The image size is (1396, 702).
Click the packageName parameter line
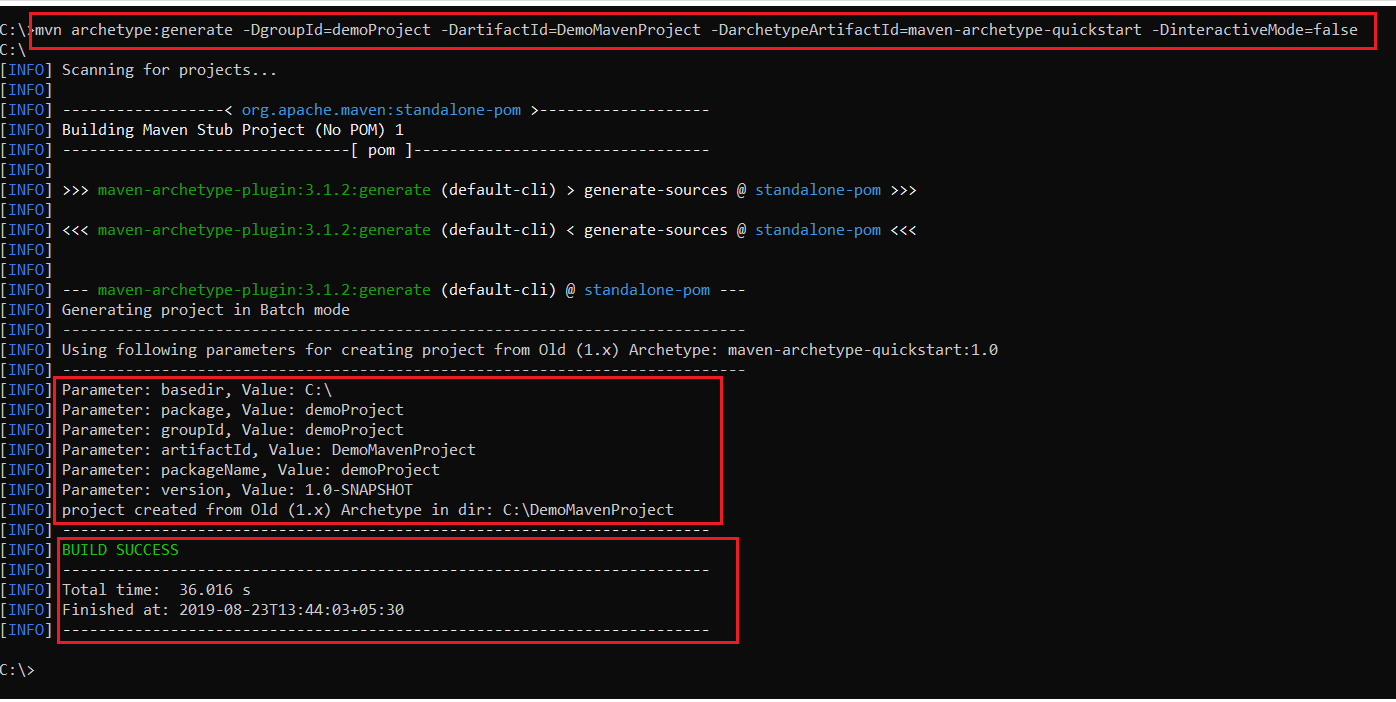coord(250,470)
